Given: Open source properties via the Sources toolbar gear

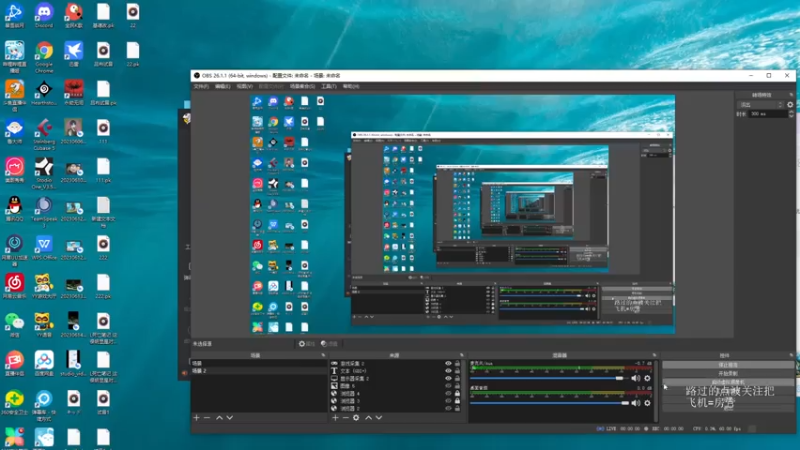Looking at the screenshot, I should [x=356, y=417].
